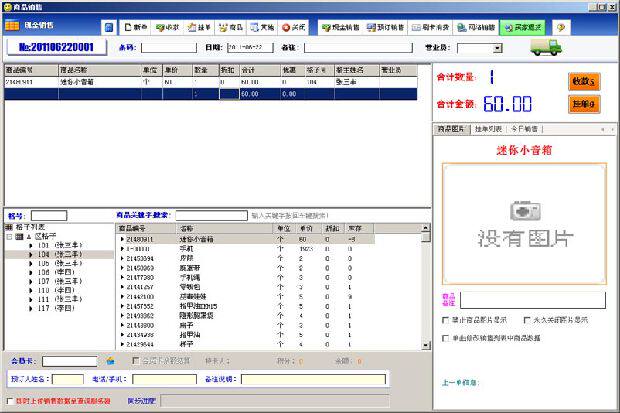Click the green delivery truck icon

(546, 47)
